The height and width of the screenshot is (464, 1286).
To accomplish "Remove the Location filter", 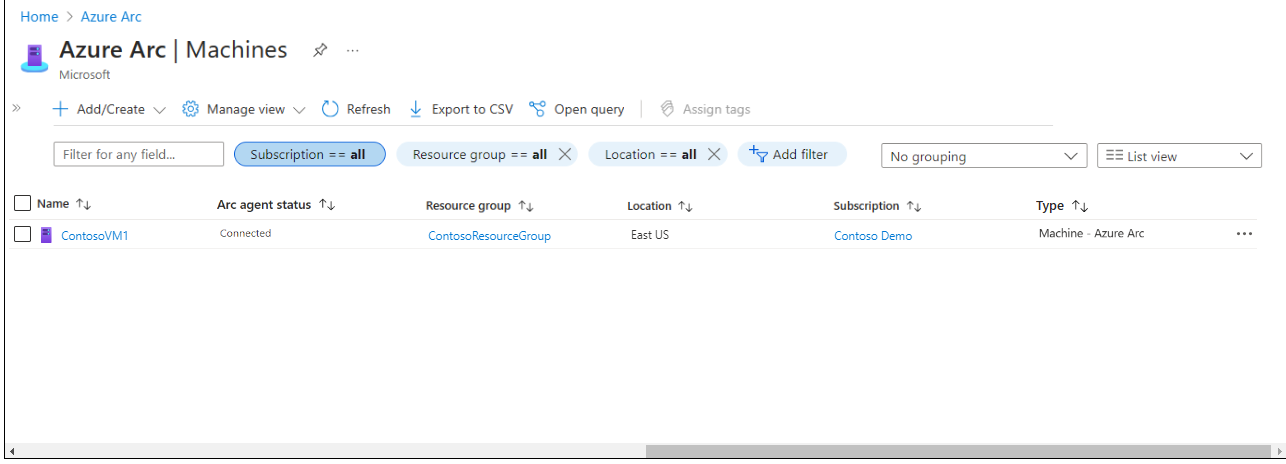I will [x=714, y=154].
